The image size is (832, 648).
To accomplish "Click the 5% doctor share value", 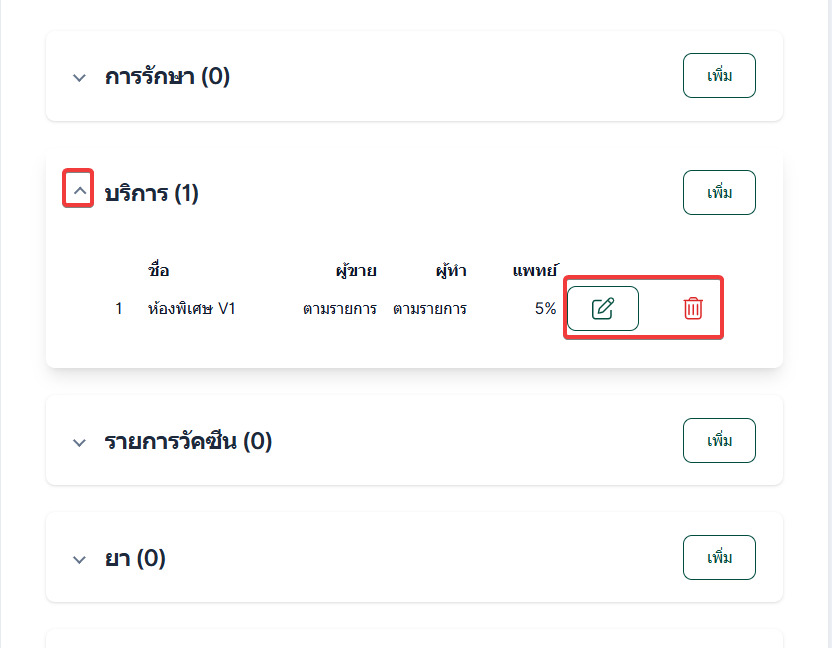I will (x=545, y=309).
